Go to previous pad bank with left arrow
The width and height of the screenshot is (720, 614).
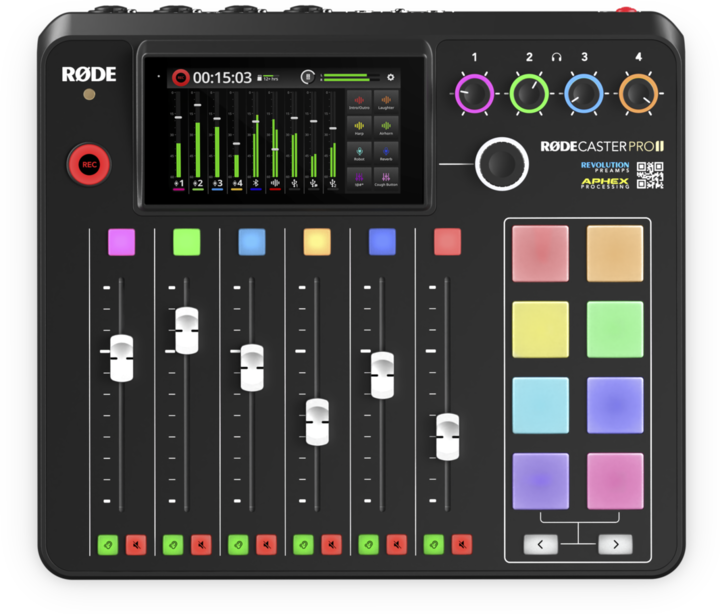click(540, 545)
